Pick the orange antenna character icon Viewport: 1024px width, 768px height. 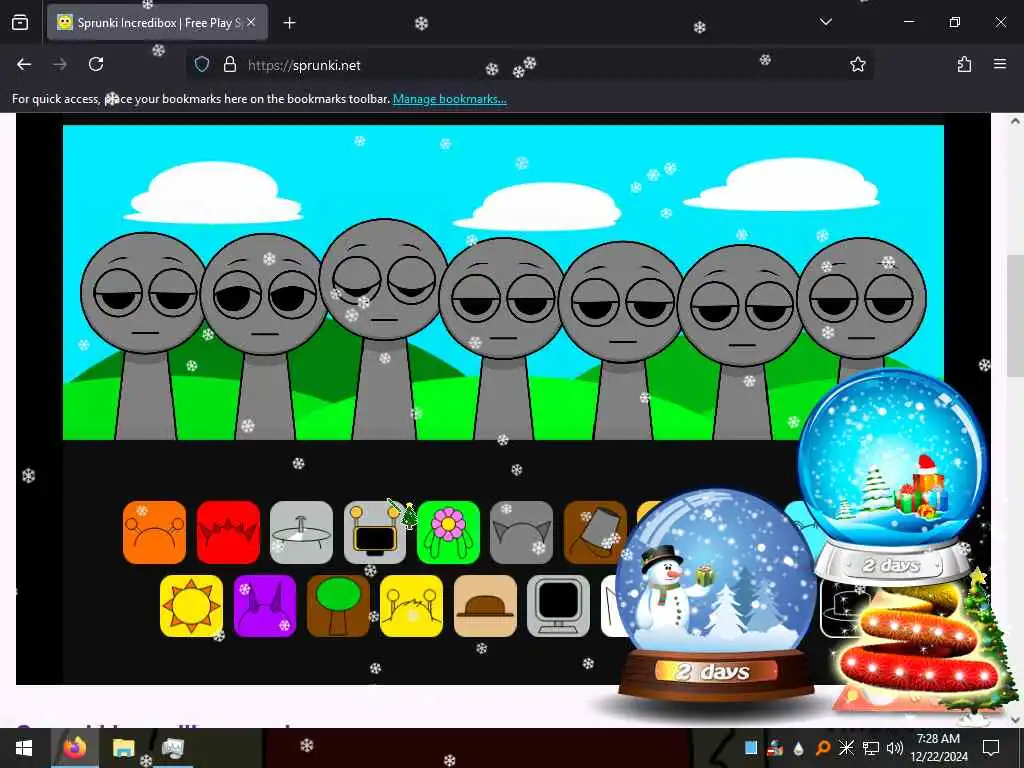point(154,532)
